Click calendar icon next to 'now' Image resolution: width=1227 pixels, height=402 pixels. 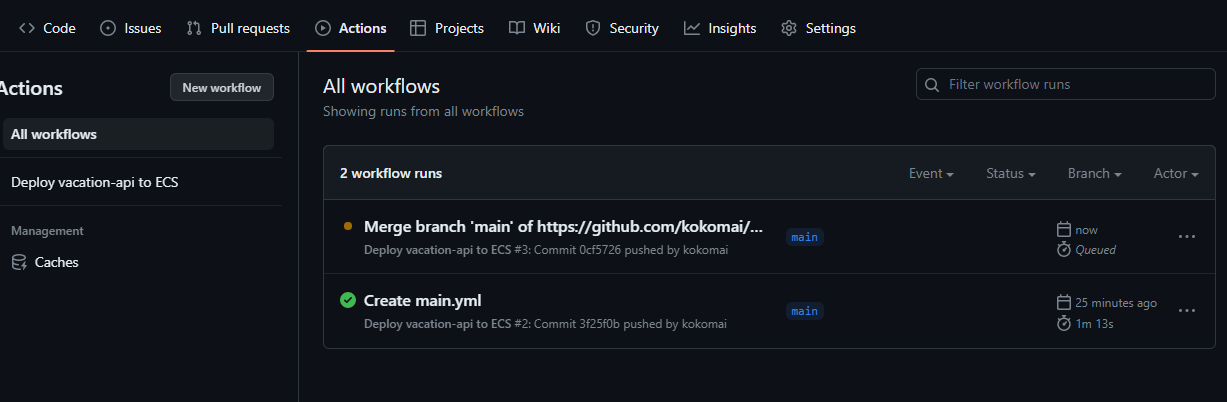coord(1064,229)
